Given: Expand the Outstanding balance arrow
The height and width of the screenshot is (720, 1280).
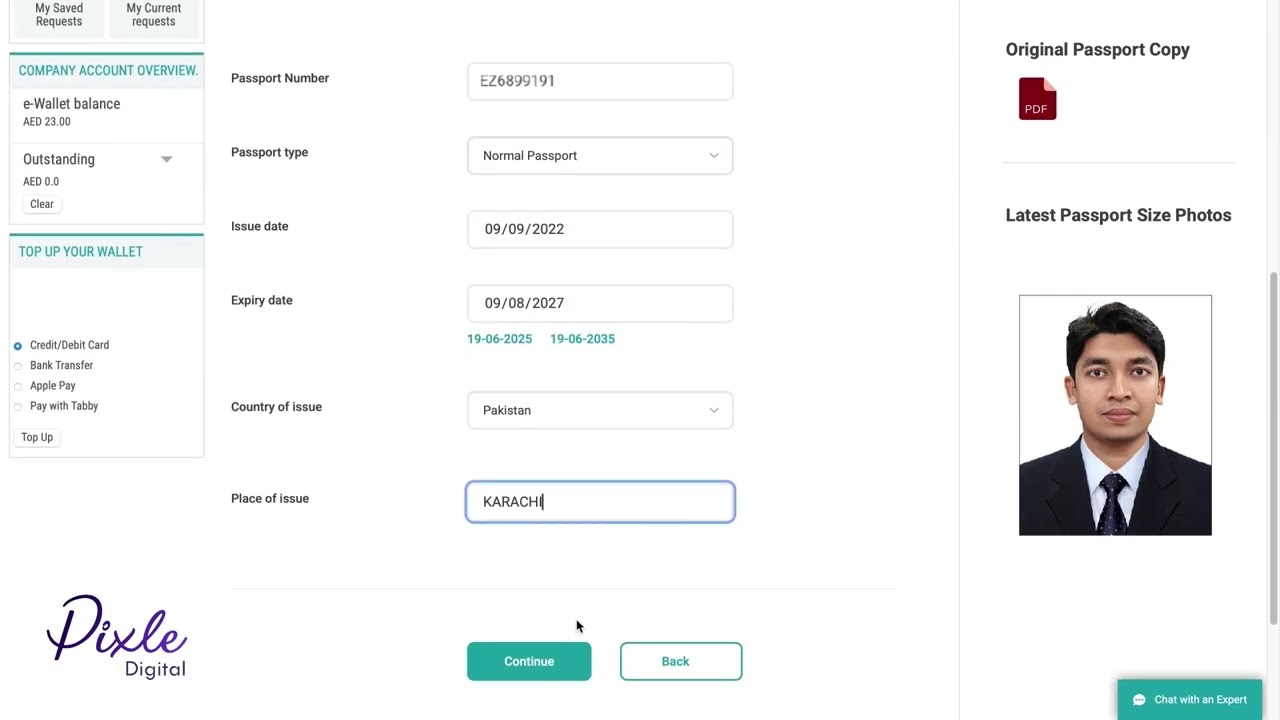Looking at the screenshot, I should coord(167,159).
